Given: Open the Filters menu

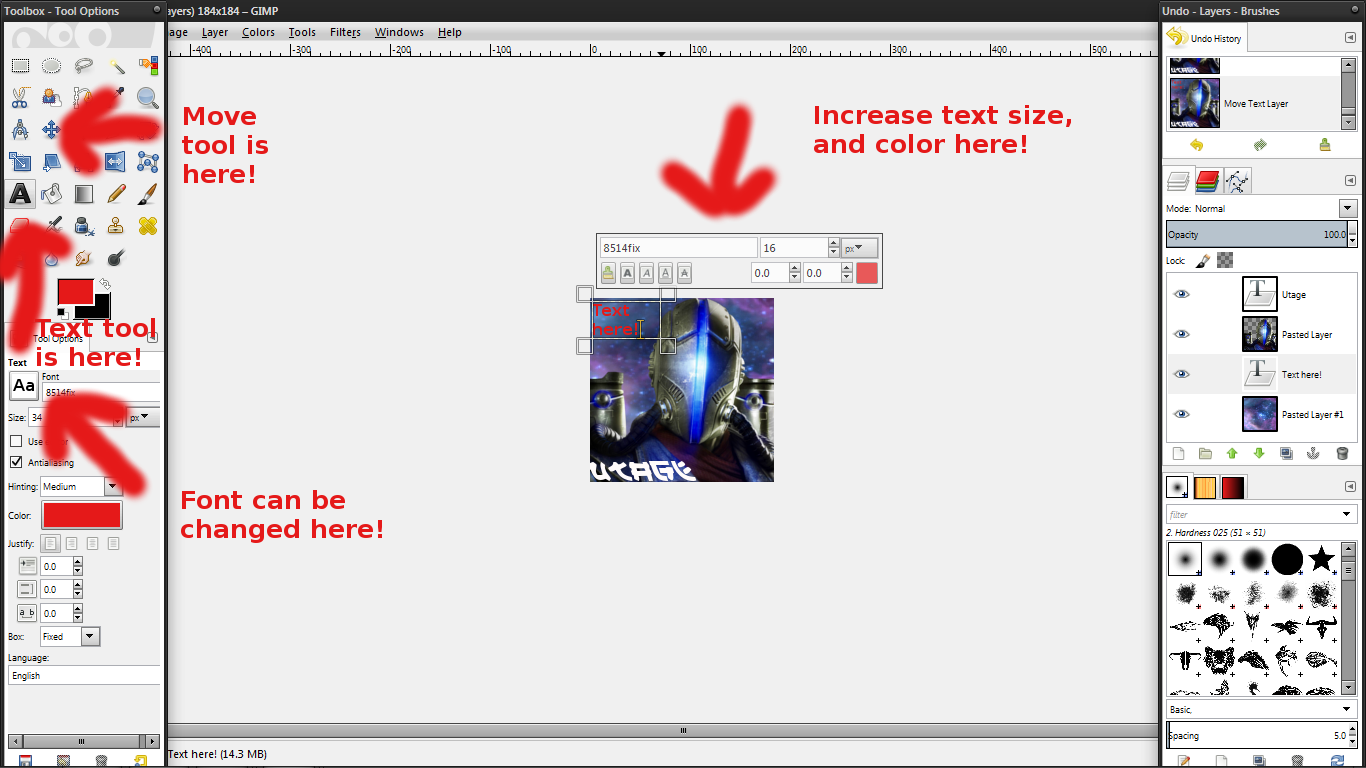Looking at the screenshot, I should click(x=345, y=32).
